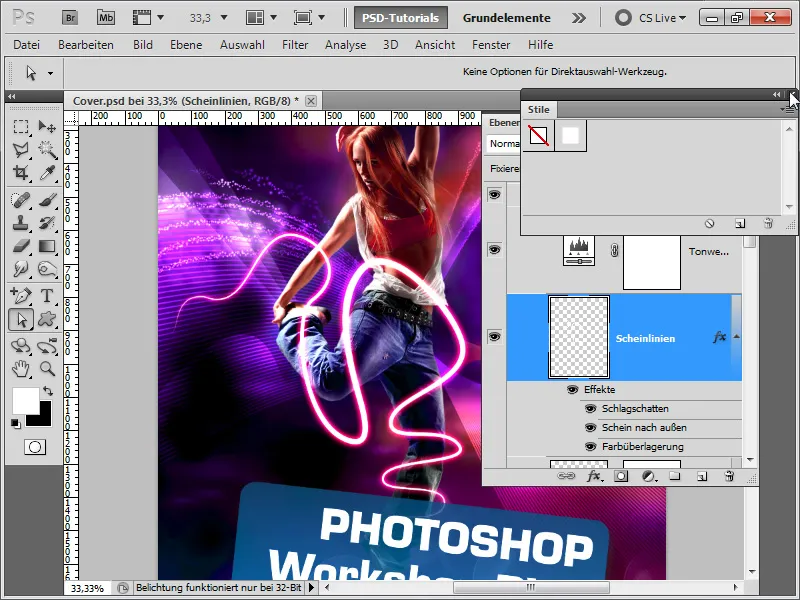Select the Rectangular Marquee tool
The image size is (800, 600).
click(x=21, y=127)
